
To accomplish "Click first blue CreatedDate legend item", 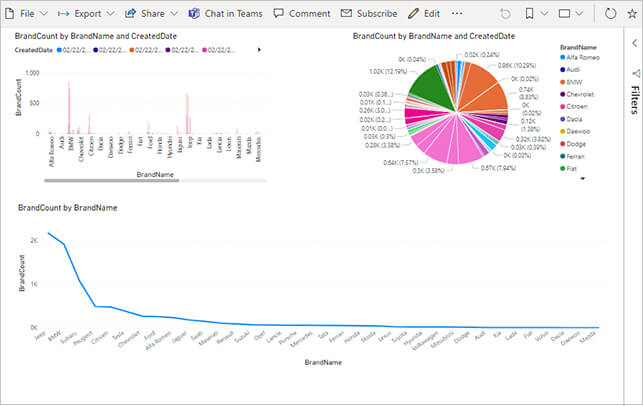I will (73, 50).
